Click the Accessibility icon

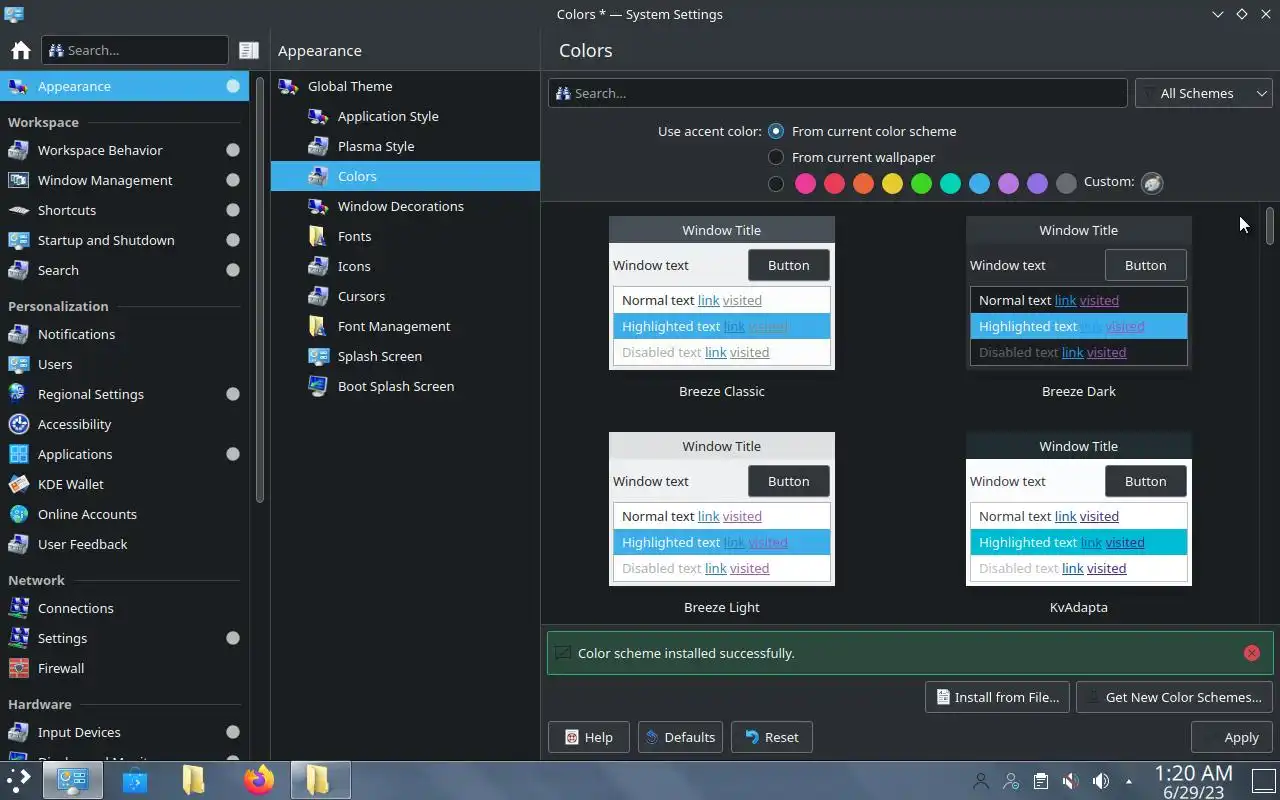18,424
